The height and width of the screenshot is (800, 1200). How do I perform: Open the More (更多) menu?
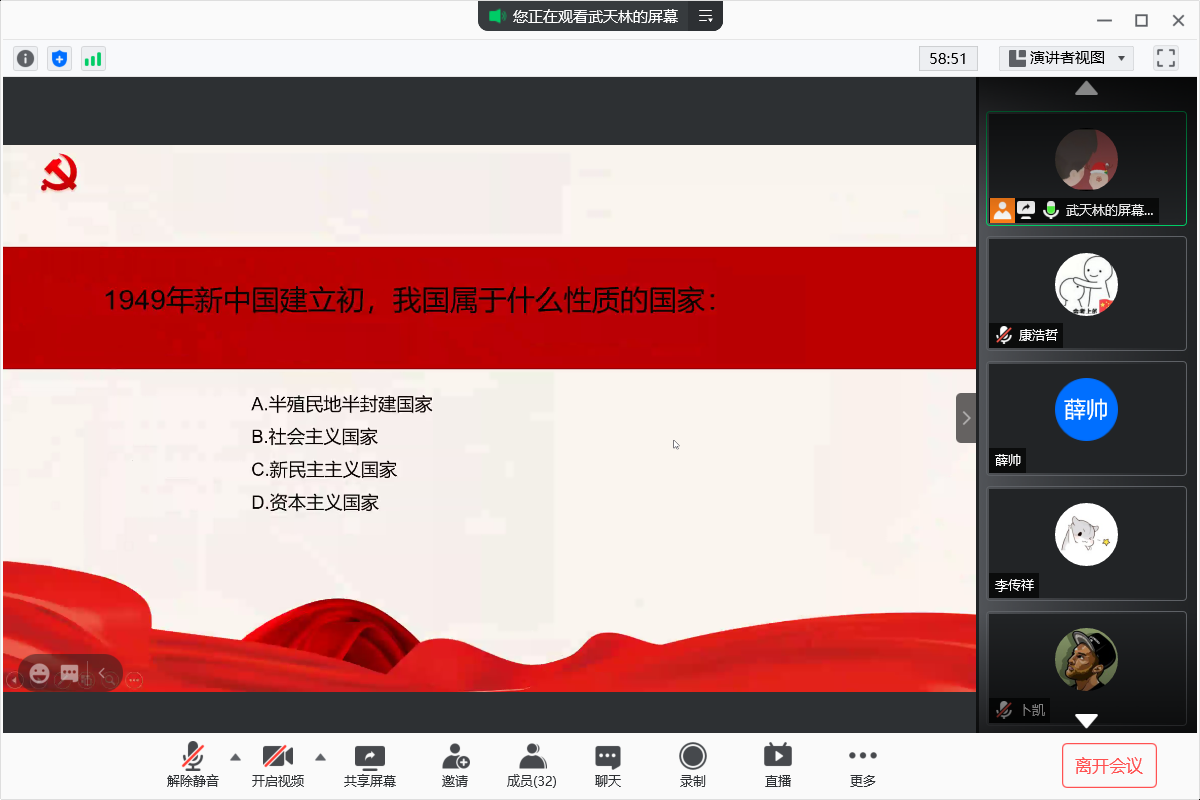pos(862,765)
